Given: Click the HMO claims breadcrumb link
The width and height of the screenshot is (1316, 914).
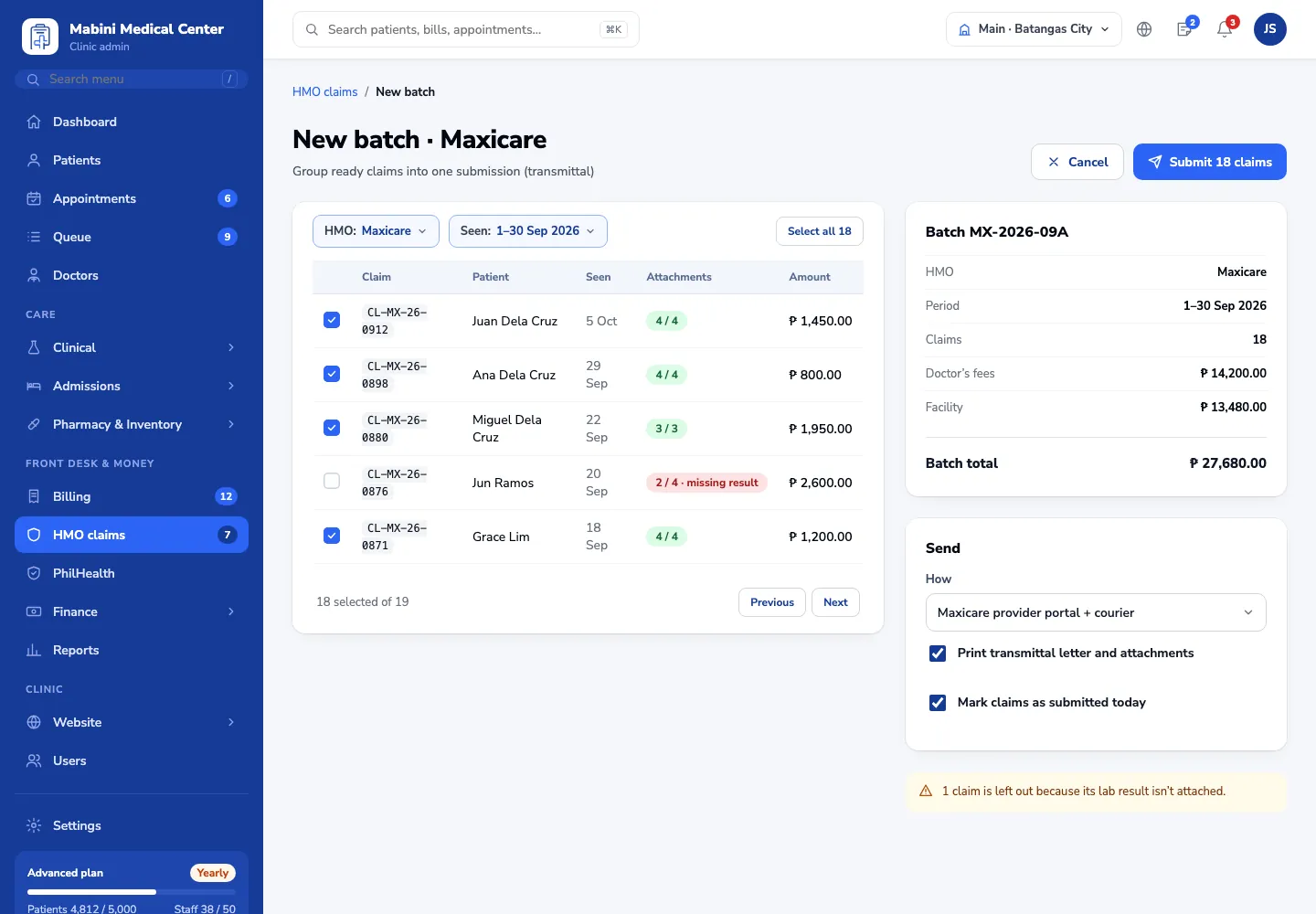Looking at the screenshot, I should 325,91.
